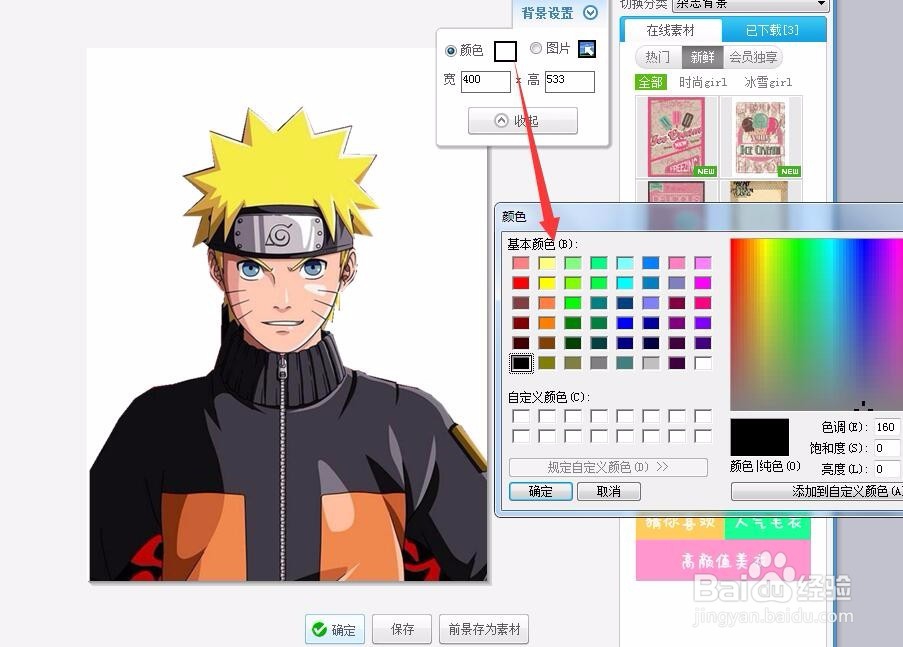Select pure blue basic color swatch

[625, 323]
